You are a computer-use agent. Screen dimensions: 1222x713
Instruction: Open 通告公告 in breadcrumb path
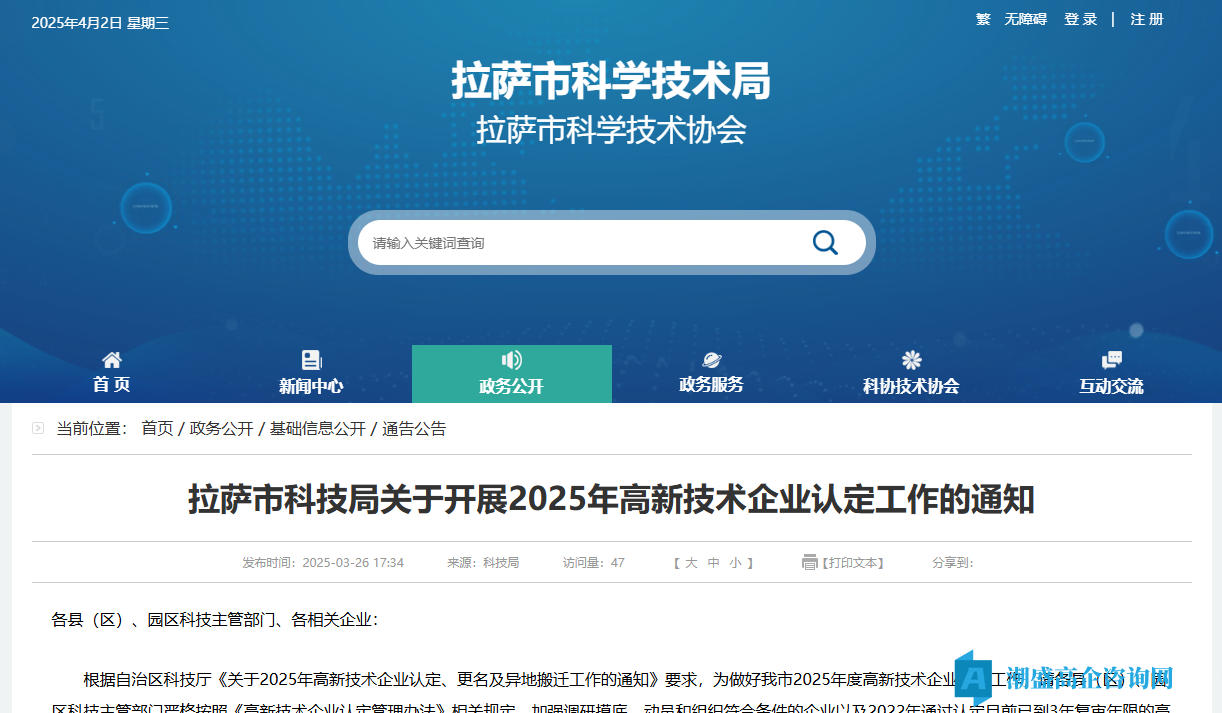coord(414,429)
